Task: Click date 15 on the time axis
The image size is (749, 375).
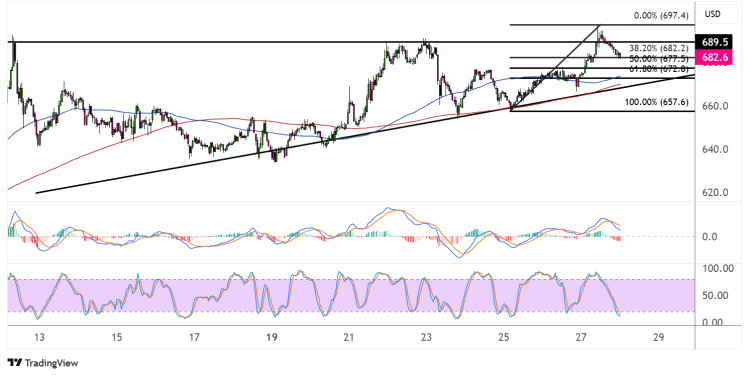Action: [117, 337]
